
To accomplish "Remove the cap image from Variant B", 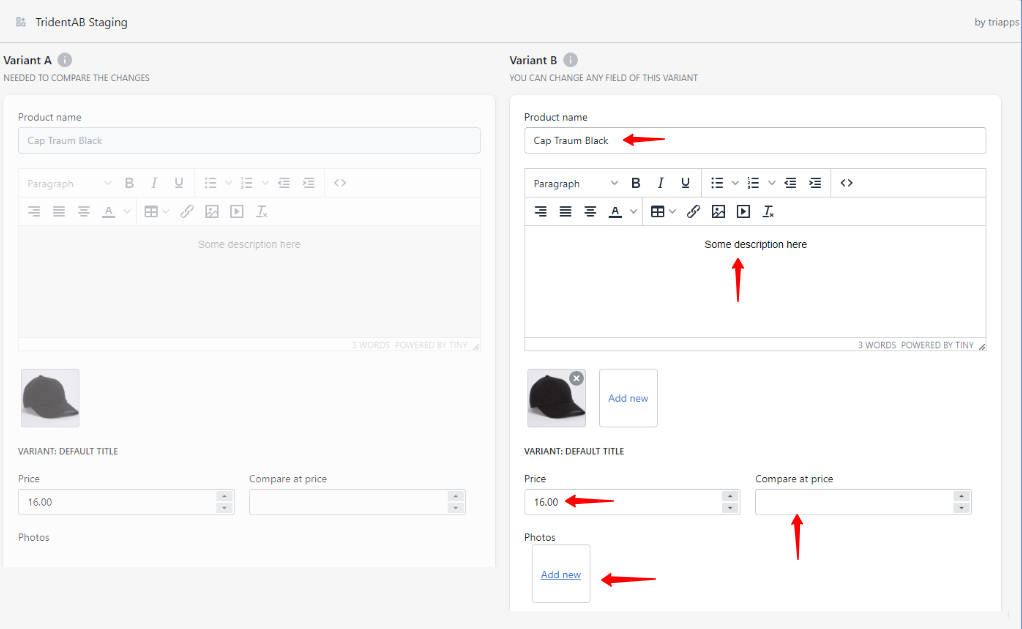I will coord(576,378).
